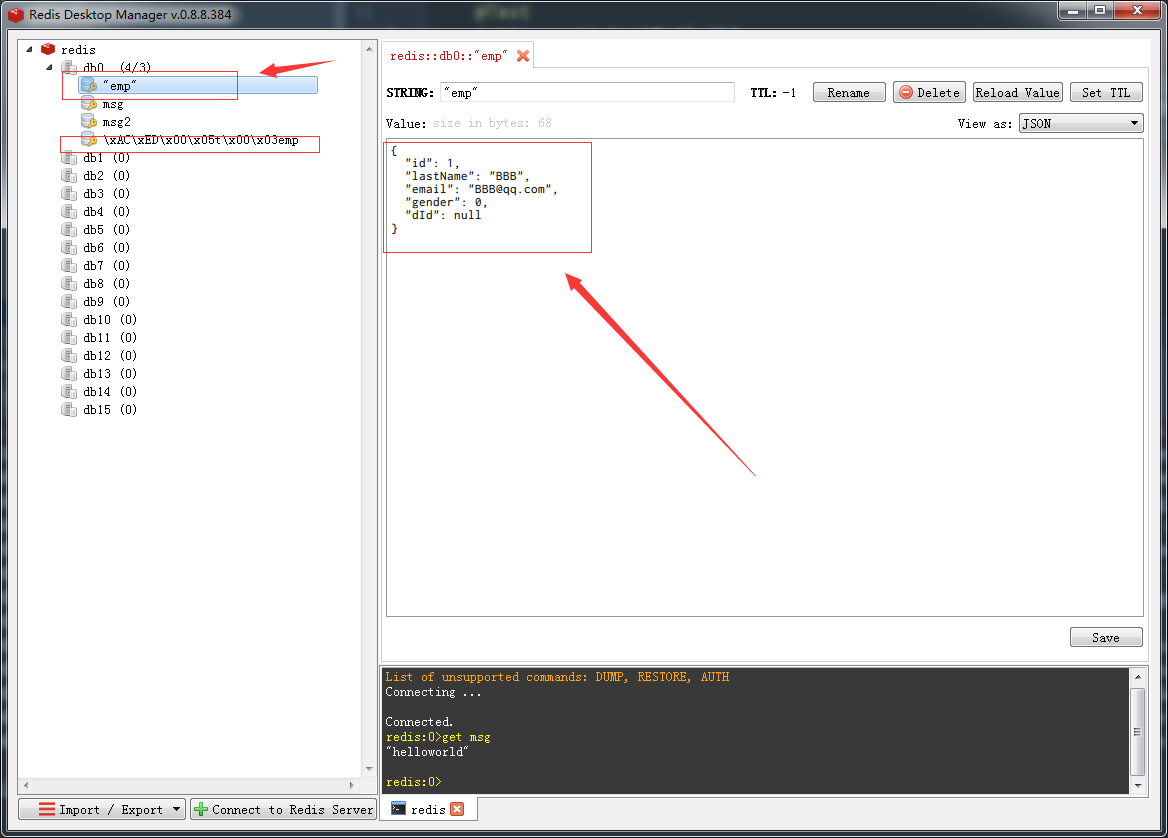
Task: Select db5 (0) in the tree
Action: pyautogui.click(x=107, y=229)
